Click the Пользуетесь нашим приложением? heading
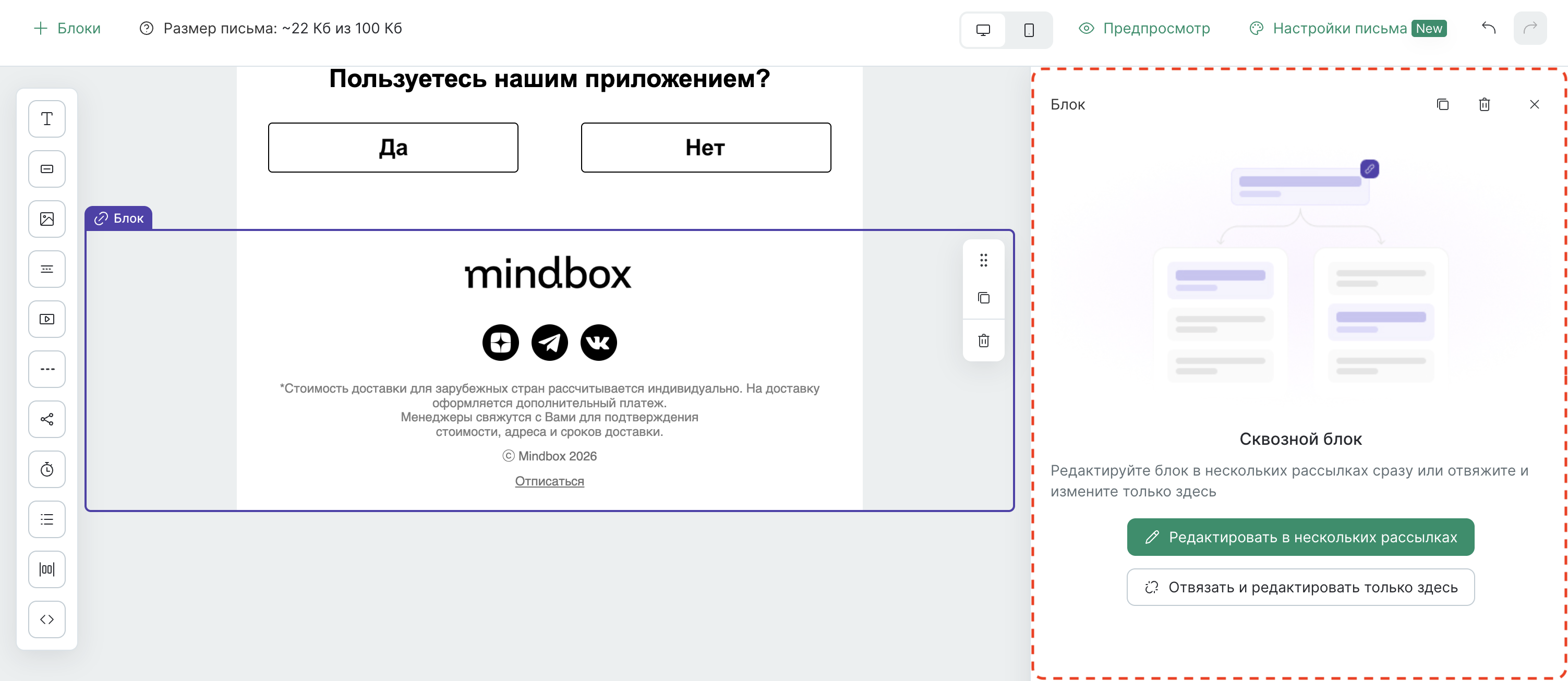Image resolution: width=1568 pixels, height=681 pixels. coord(550,79)
